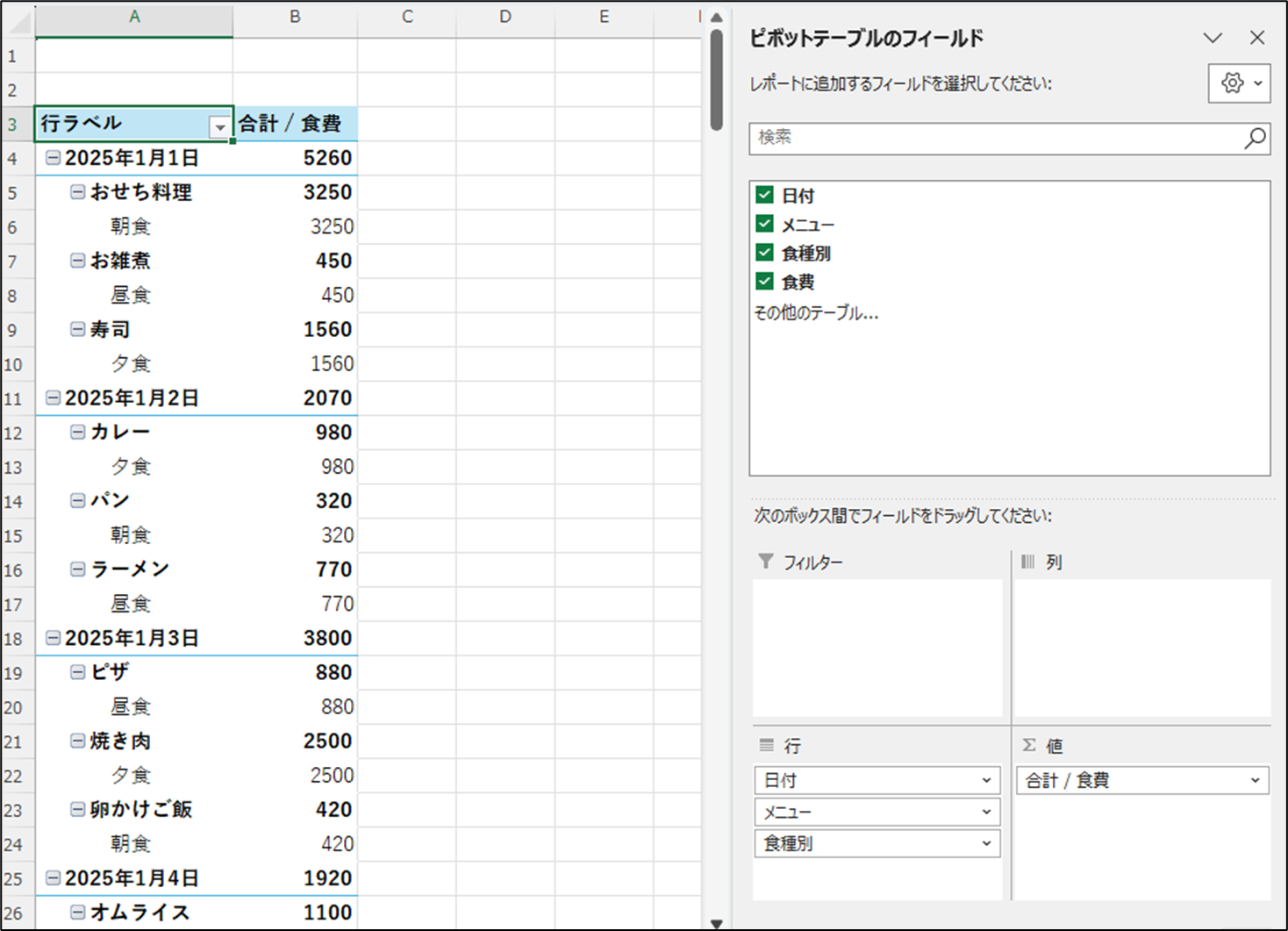Open the 食種別 field dropdown in rows area
The image size is (1288, 931).
click(x=985, y=843)
